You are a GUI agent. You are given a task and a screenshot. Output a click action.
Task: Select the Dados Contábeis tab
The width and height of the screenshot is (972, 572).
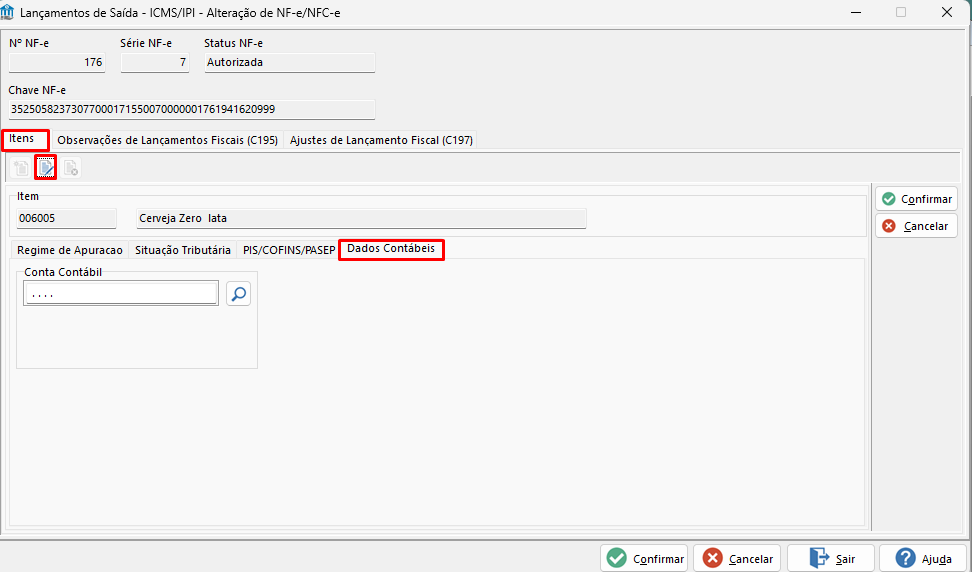click(x=391, y=249)
